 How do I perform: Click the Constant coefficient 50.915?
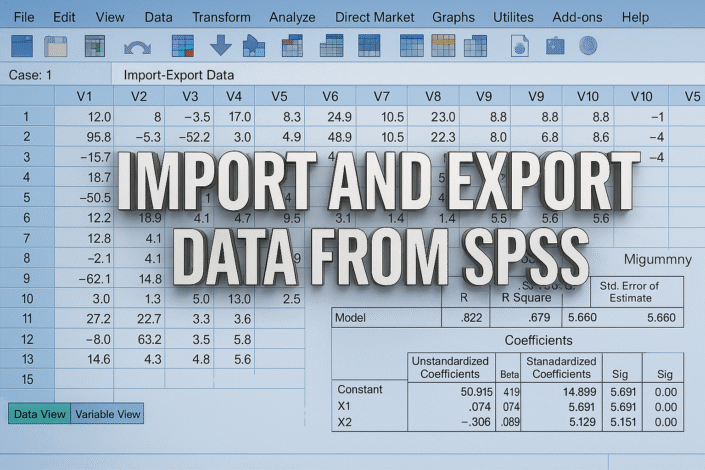(x=476, y=392)
